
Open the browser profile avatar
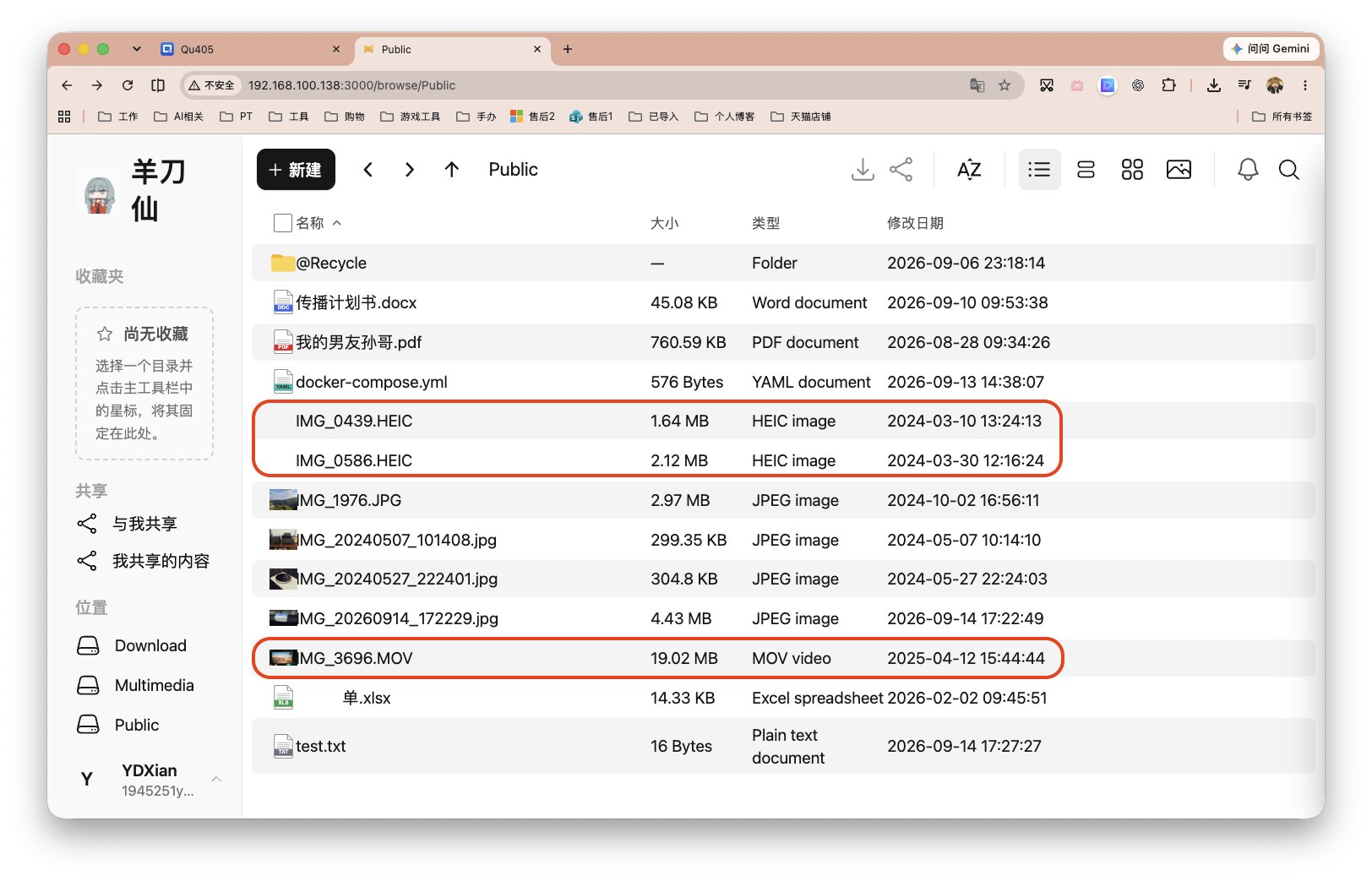coord(1275,85)
